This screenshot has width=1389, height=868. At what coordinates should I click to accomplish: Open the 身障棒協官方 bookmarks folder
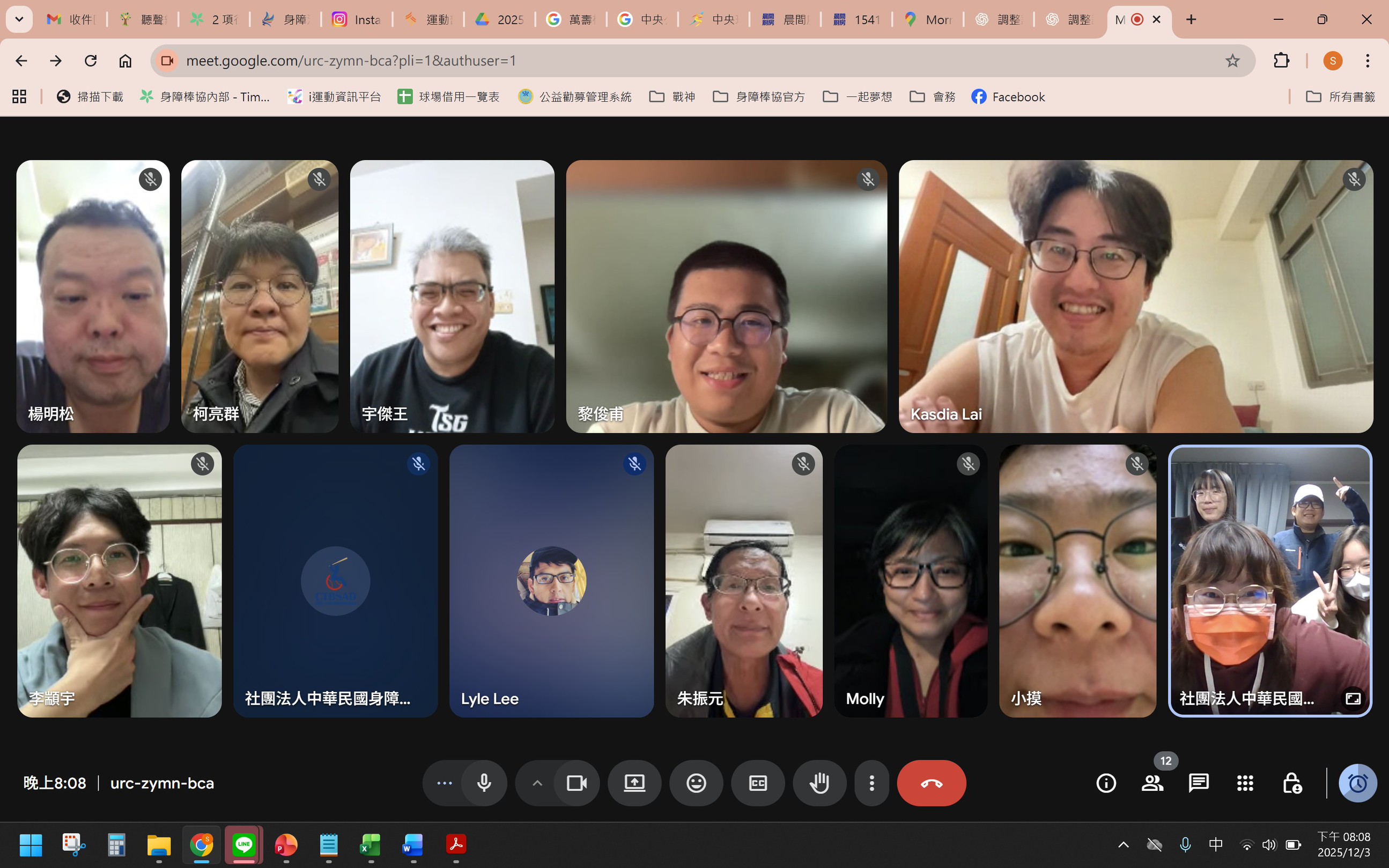[x=758, y=97]
